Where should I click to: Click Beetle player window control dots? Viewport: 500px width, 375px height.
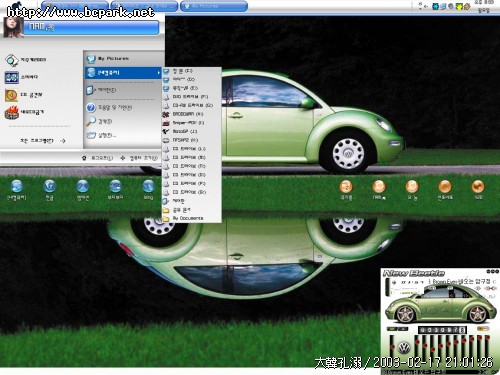click(x=493, y=272)
